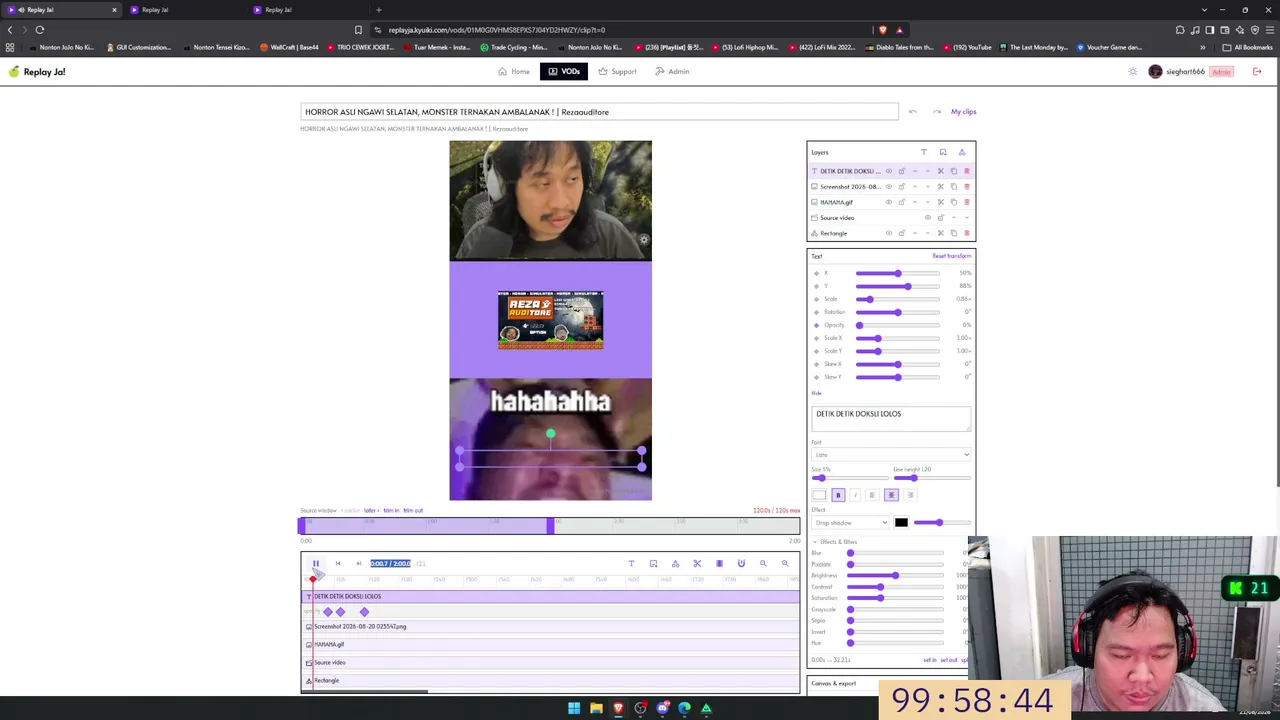Zoom out on the timeline
Screen dimensions: 1280x720
pyautogui.click(x=763, y=564)
